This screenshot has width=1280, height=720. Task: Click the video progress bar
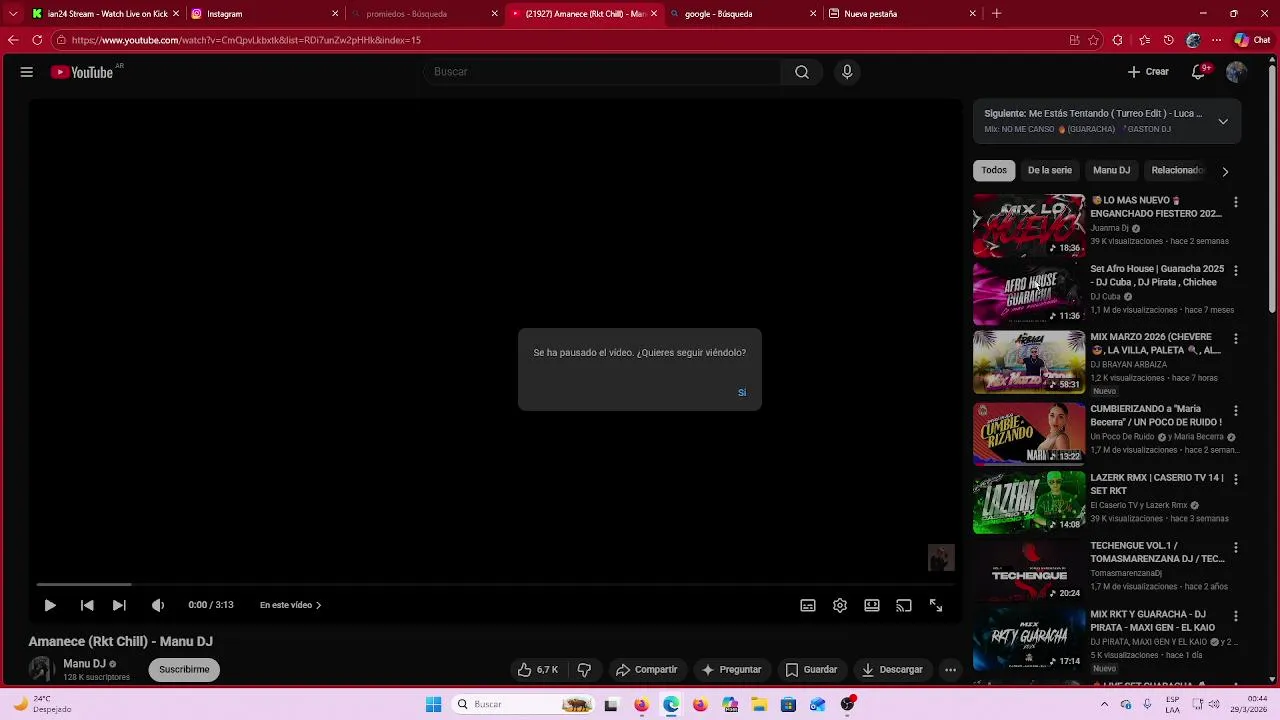coord(495,584)
